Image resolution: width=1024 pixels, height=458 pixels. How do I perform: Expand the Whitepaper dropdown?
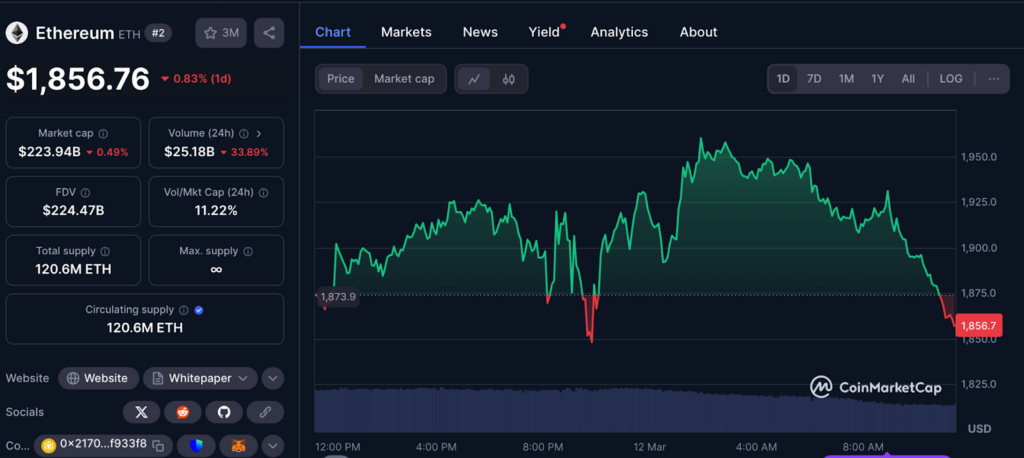[241, 378]
